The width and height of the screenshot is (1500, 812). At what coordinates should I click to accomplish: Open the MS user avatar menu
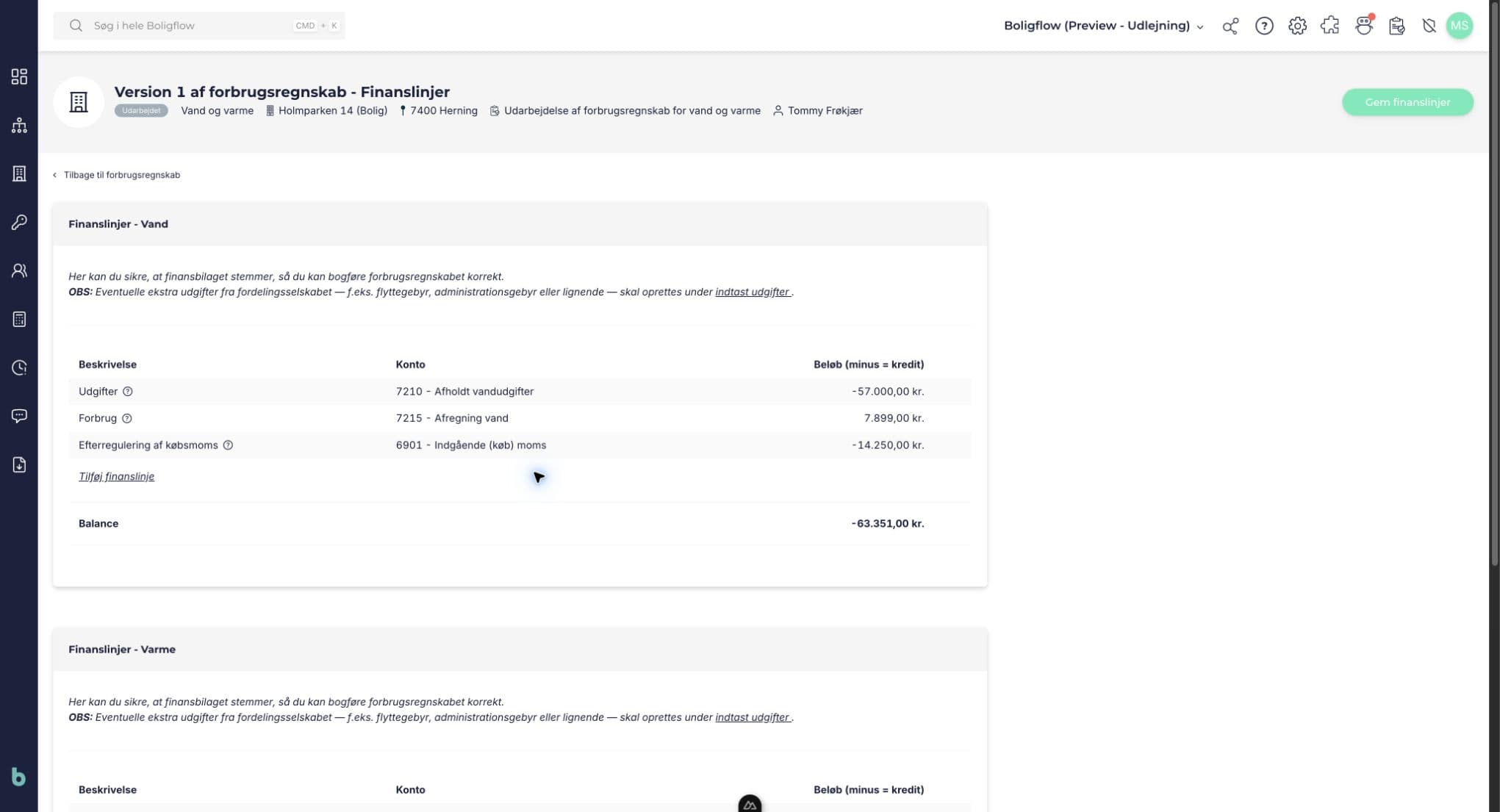click(x=1460, y=26)
